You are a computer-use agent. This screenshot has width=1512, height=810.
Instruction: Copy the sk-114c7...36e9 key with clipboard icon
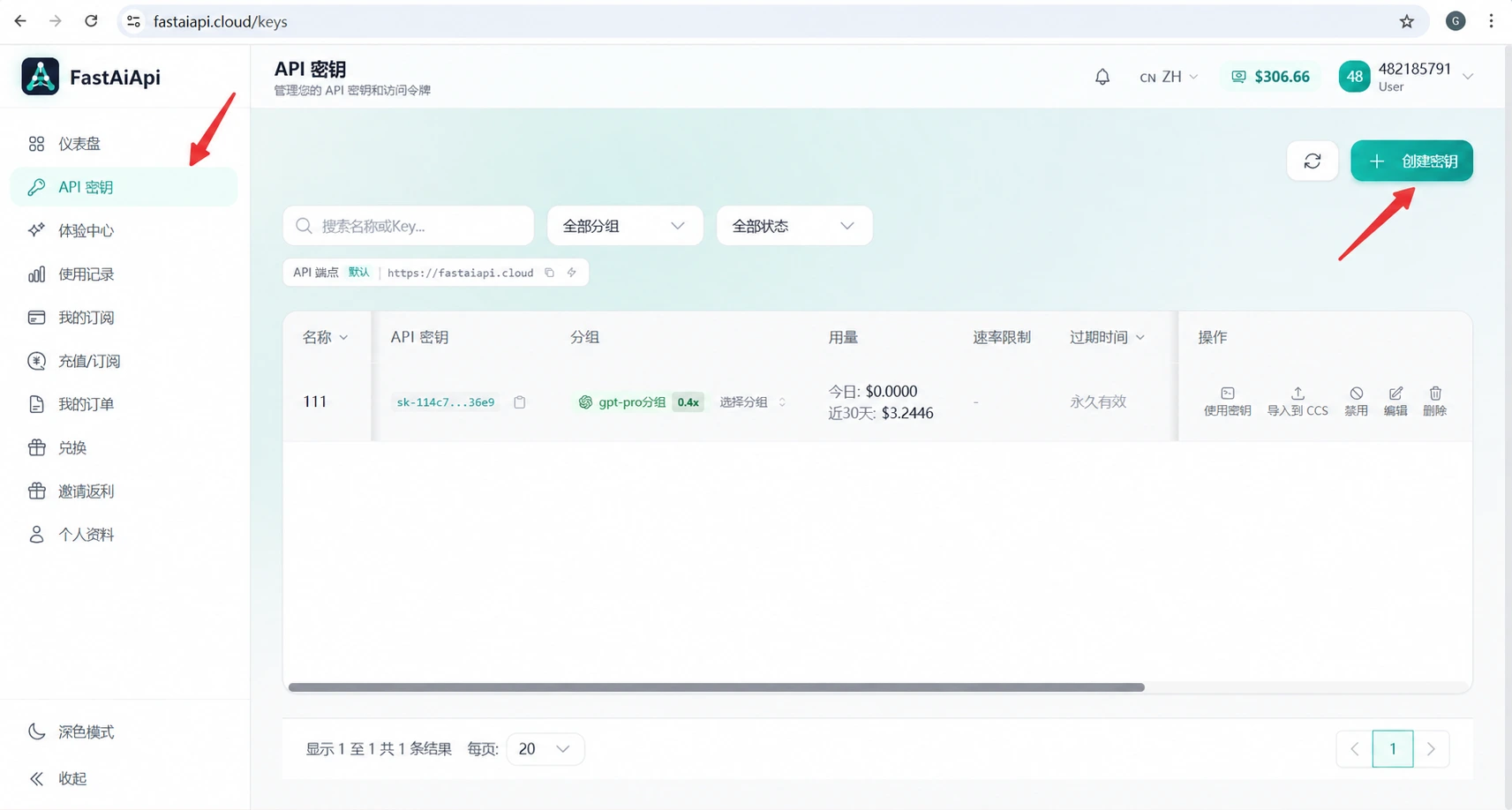click(520, 402)
